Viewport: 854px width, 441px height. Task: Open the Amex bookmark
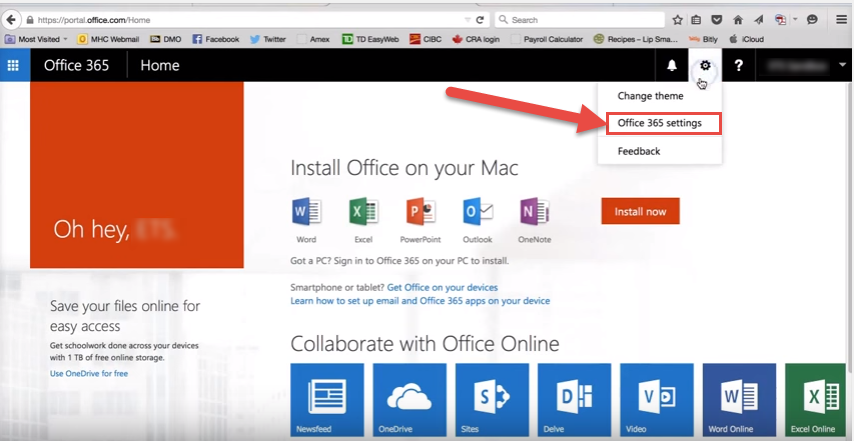tap(313, 39)
